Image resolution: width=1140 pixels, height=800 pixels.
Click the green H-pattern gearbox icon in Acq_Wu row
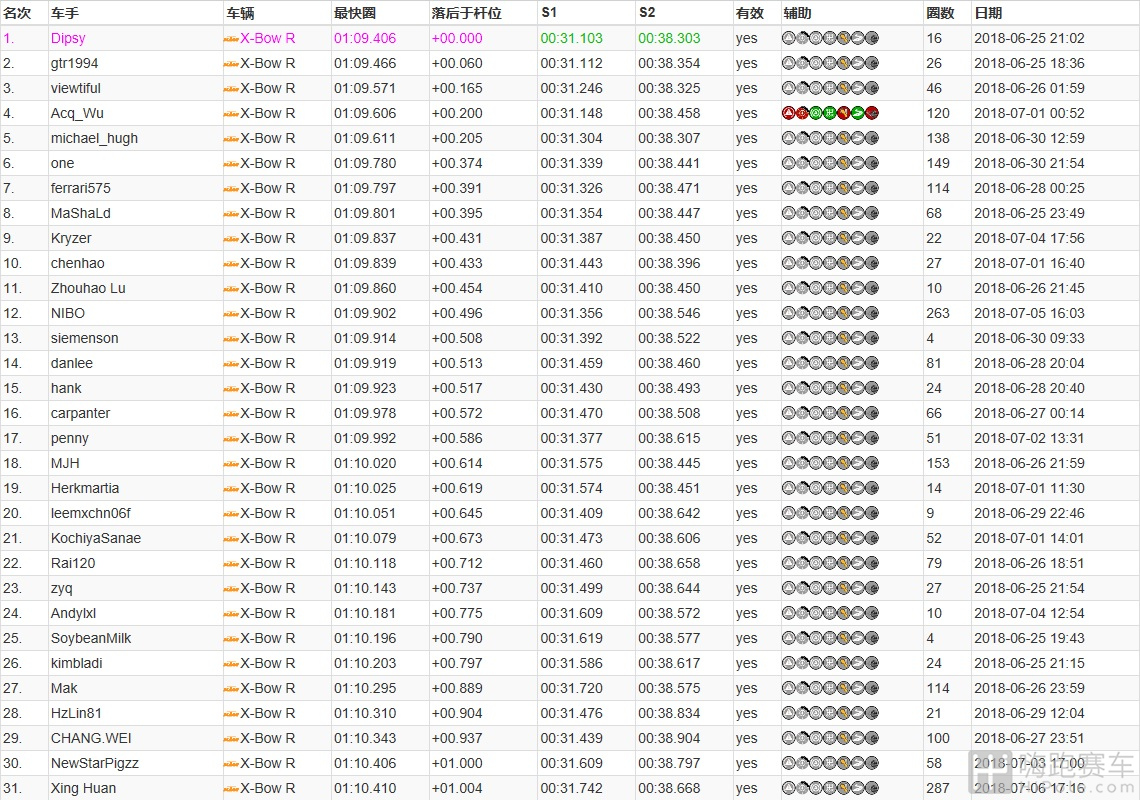830,113
